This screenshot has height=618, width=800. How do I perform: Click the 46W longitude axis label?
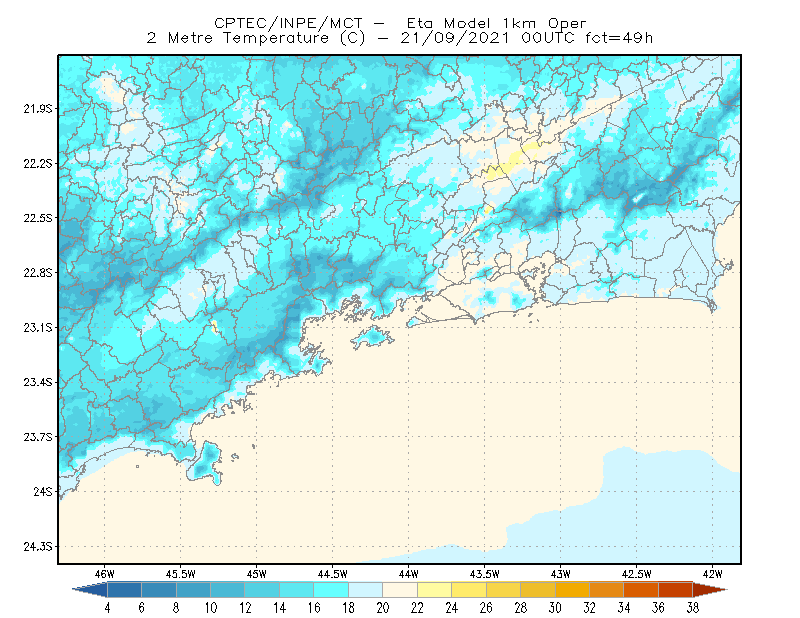[105, 574]
